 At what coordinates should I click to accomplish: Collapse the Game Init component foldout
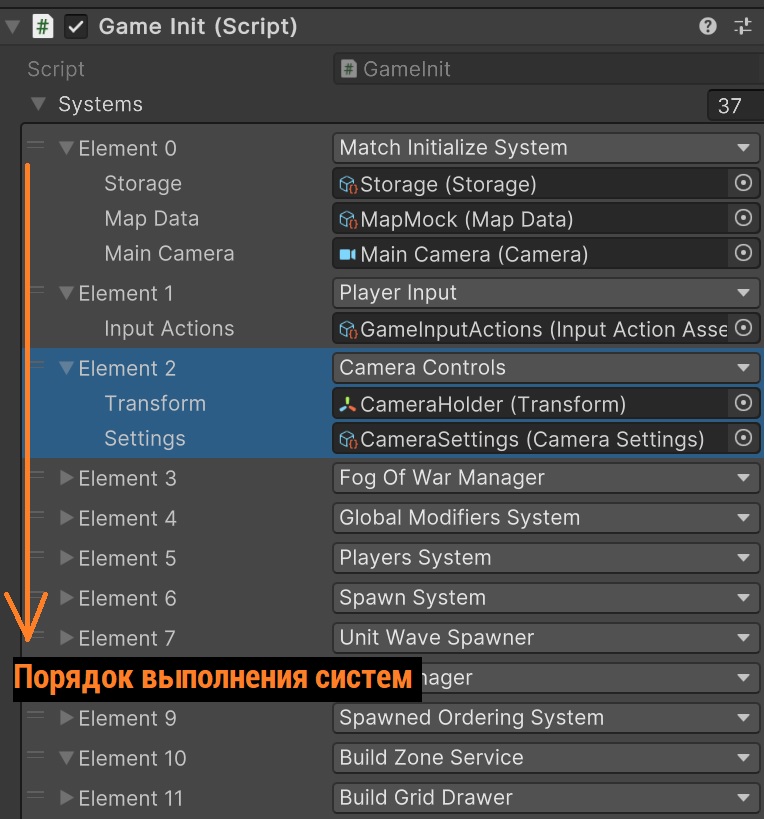(12, 27)
